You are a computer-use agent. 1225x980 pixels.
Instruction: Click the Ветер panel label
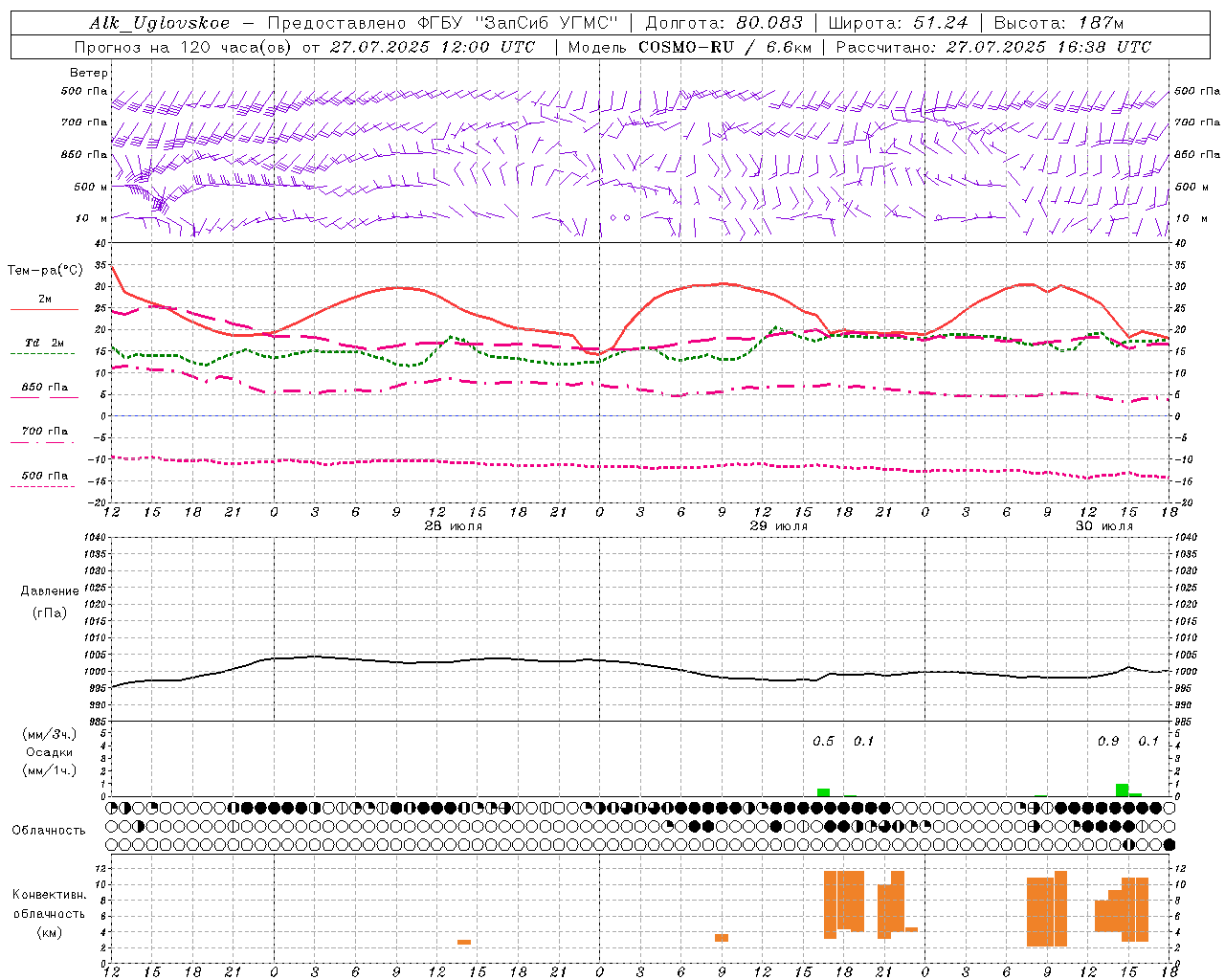pos(89,73)
